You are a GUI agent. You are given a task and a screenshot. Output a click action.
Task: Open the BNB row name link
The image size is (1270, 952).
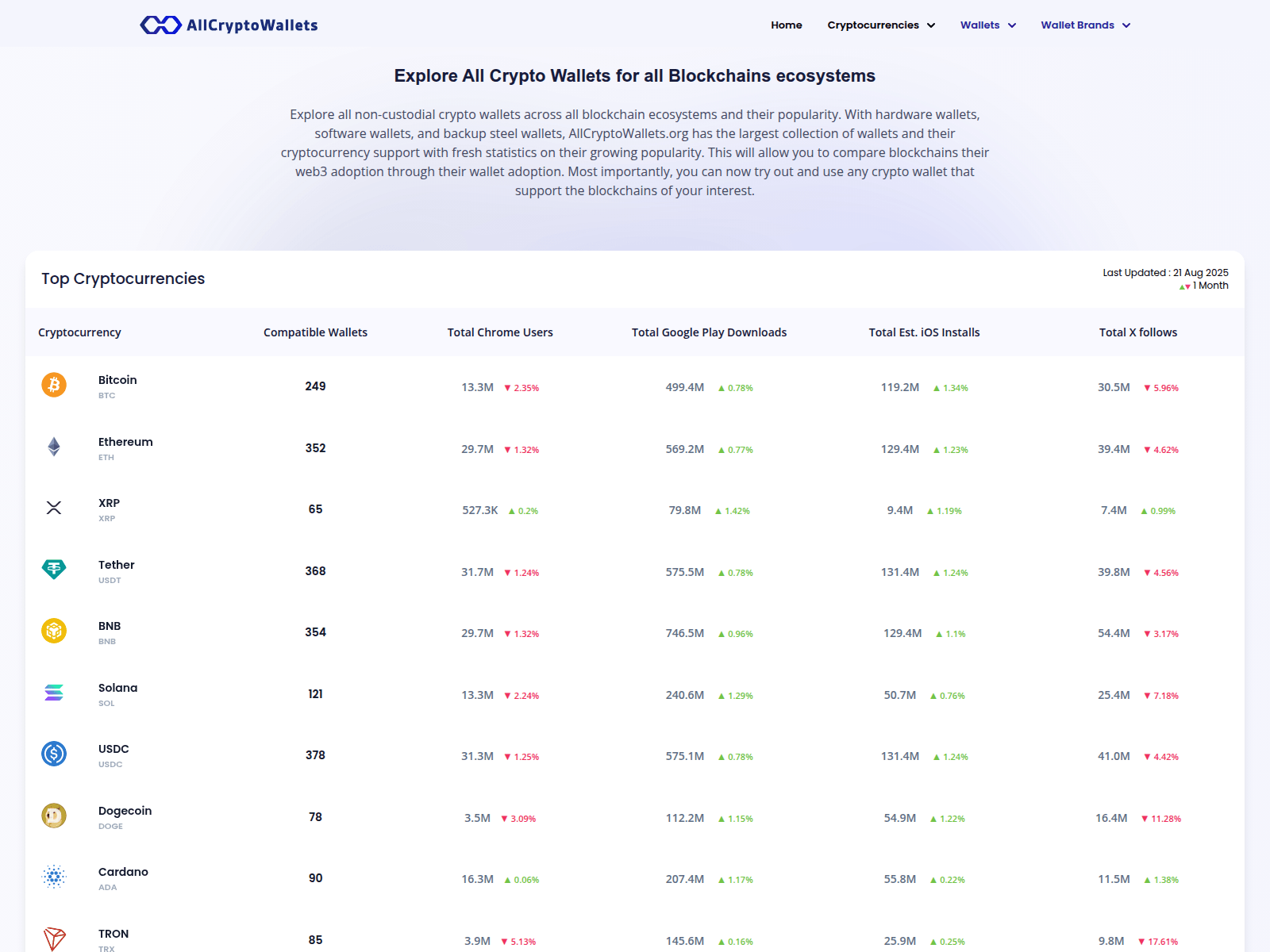click(x=110, y=626)
